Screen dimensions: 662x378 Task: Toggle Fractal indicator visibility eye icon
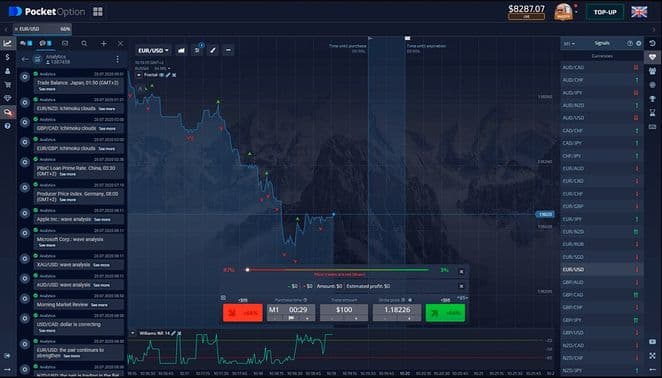(162, 75)
